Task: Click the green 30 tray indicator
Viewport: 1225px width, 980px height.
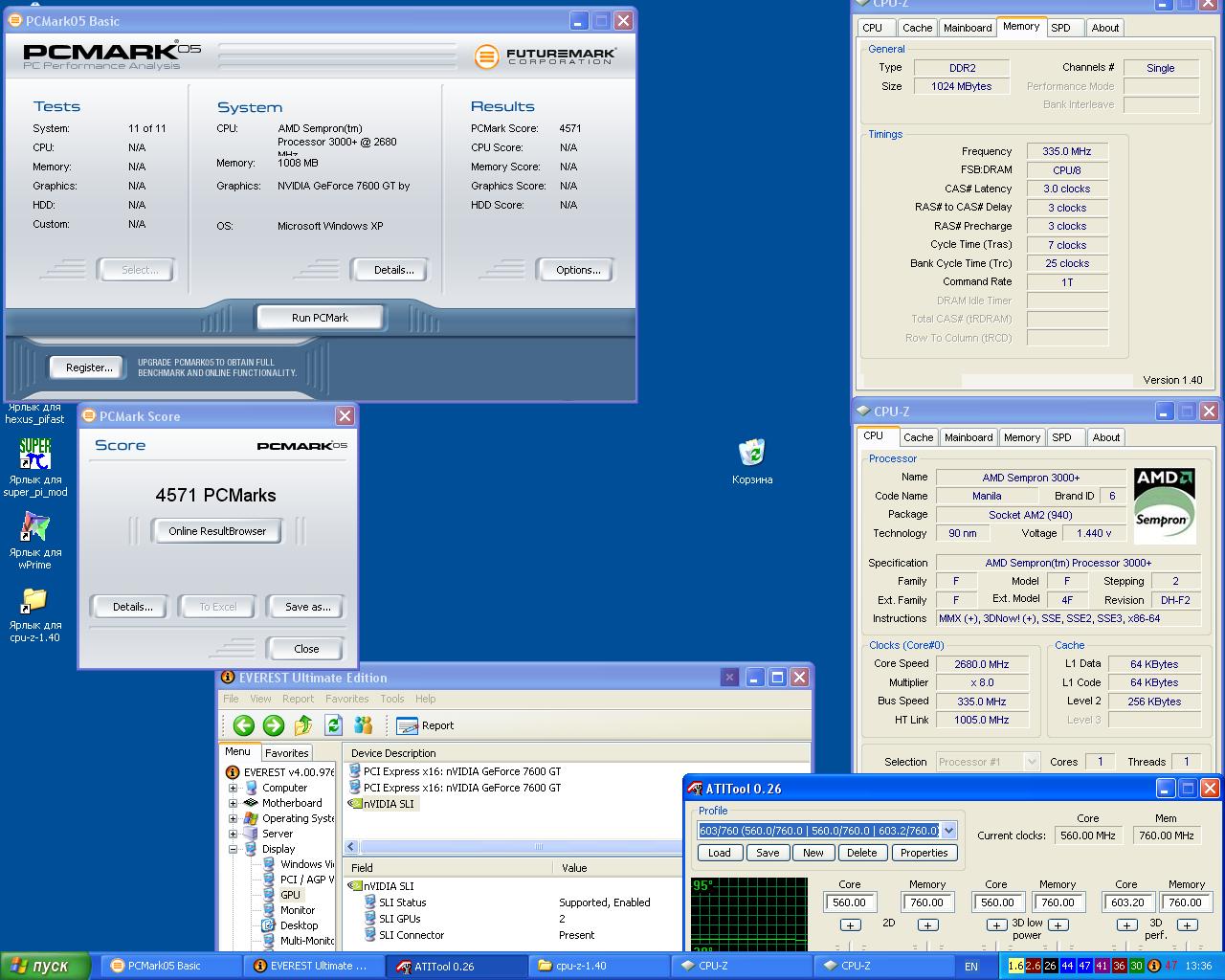Action: [1136, 966]
